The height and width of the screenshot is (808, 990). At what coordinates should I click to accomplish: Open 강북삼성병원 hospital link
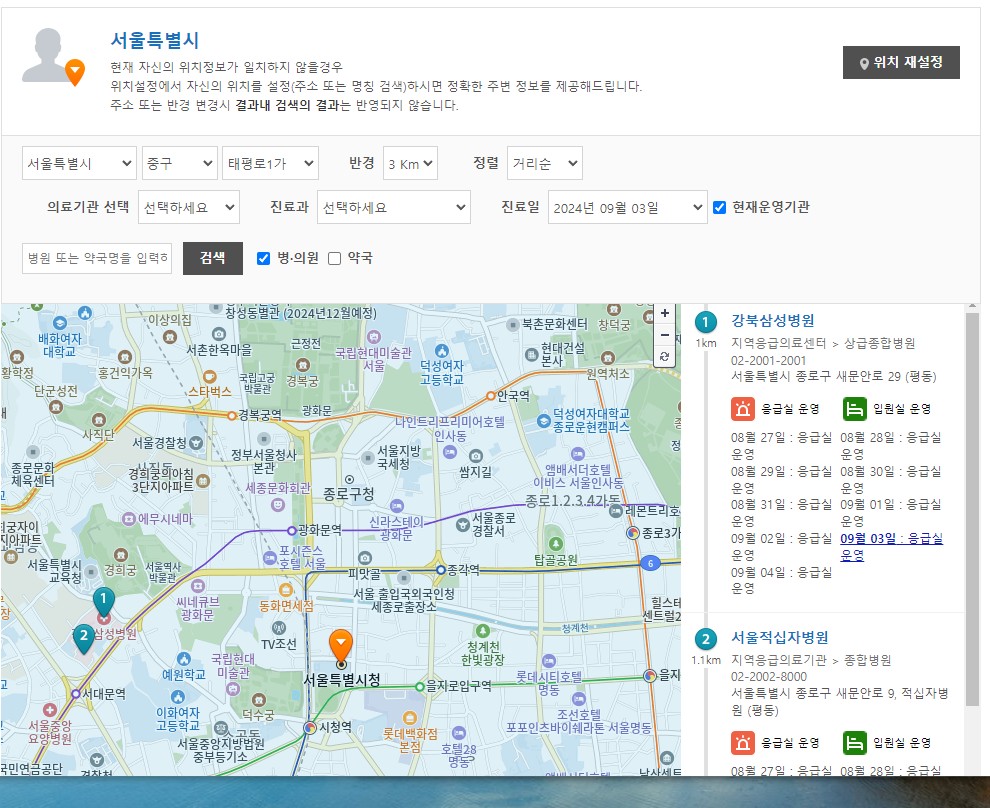(773, 321)
